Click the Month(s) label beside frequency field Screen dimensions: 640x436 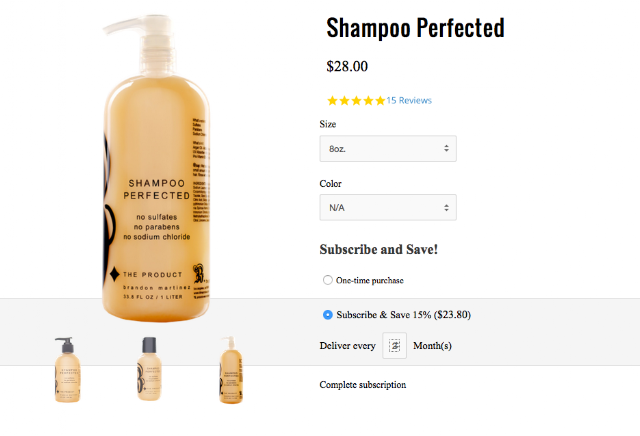point(432,346)
